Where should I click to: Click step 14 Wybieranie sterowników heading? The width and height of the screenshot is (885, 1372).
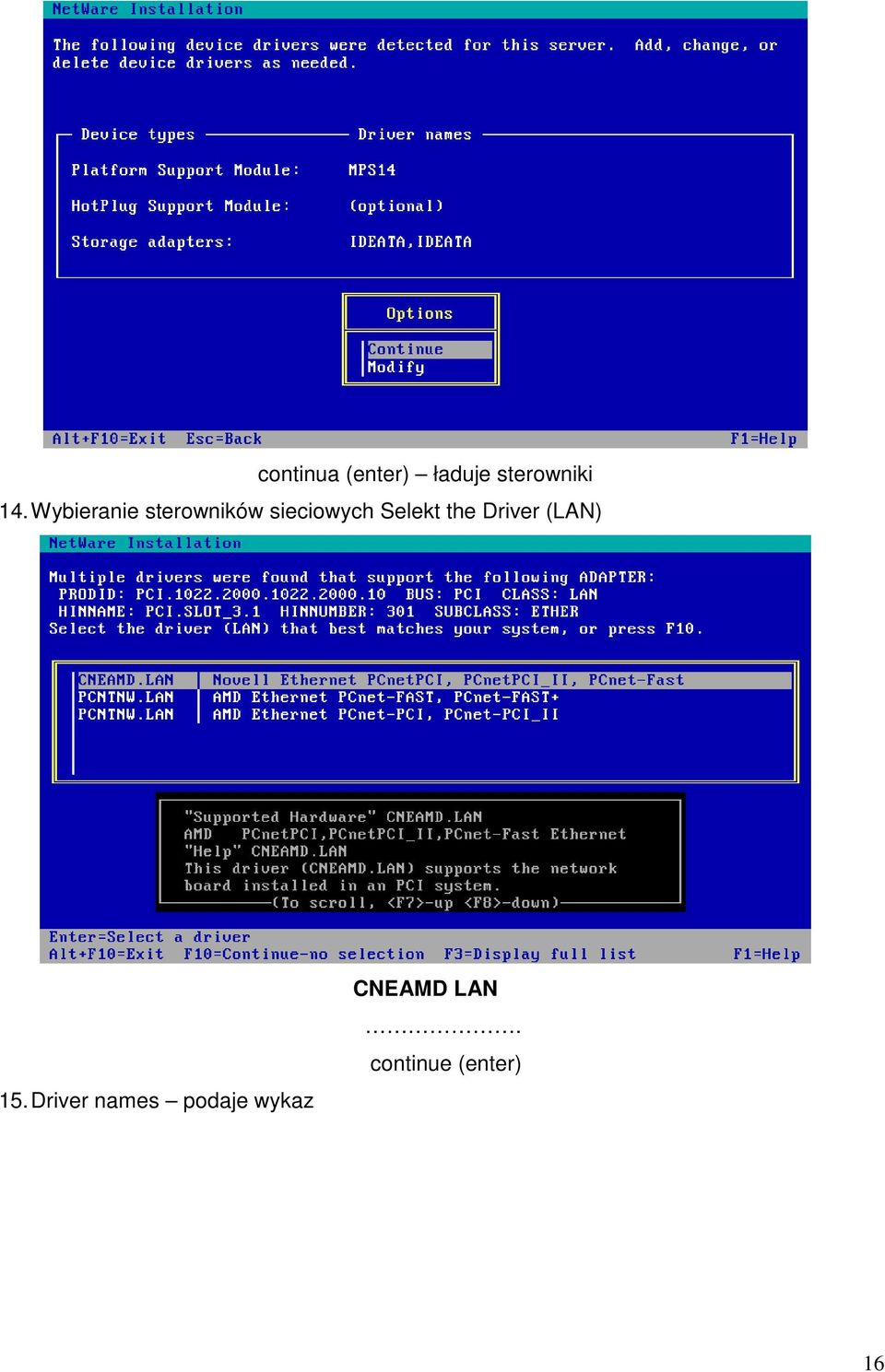point(301,510)
